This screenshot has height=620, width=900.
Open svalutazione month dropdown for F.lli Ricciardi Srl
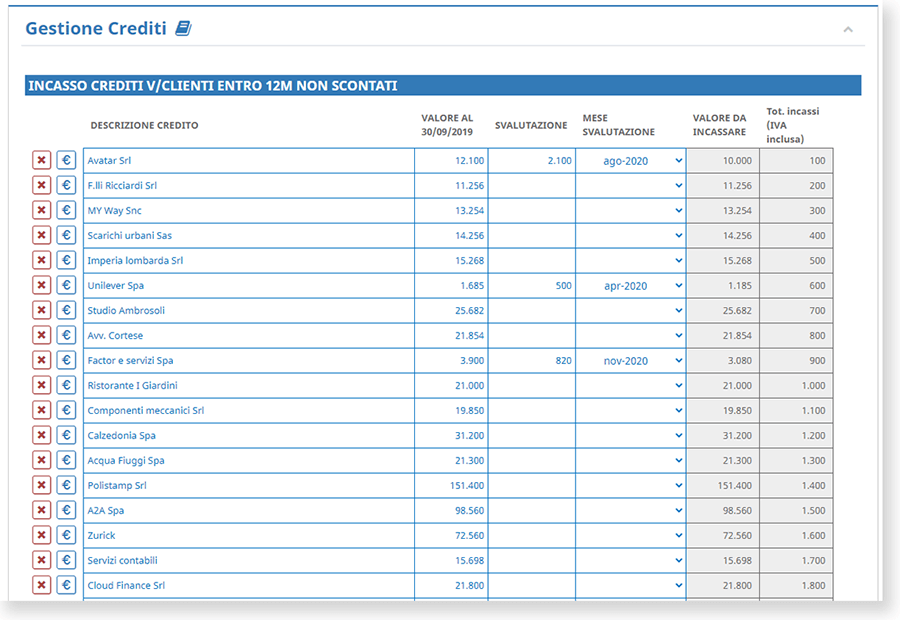click(x=631, y=185)
